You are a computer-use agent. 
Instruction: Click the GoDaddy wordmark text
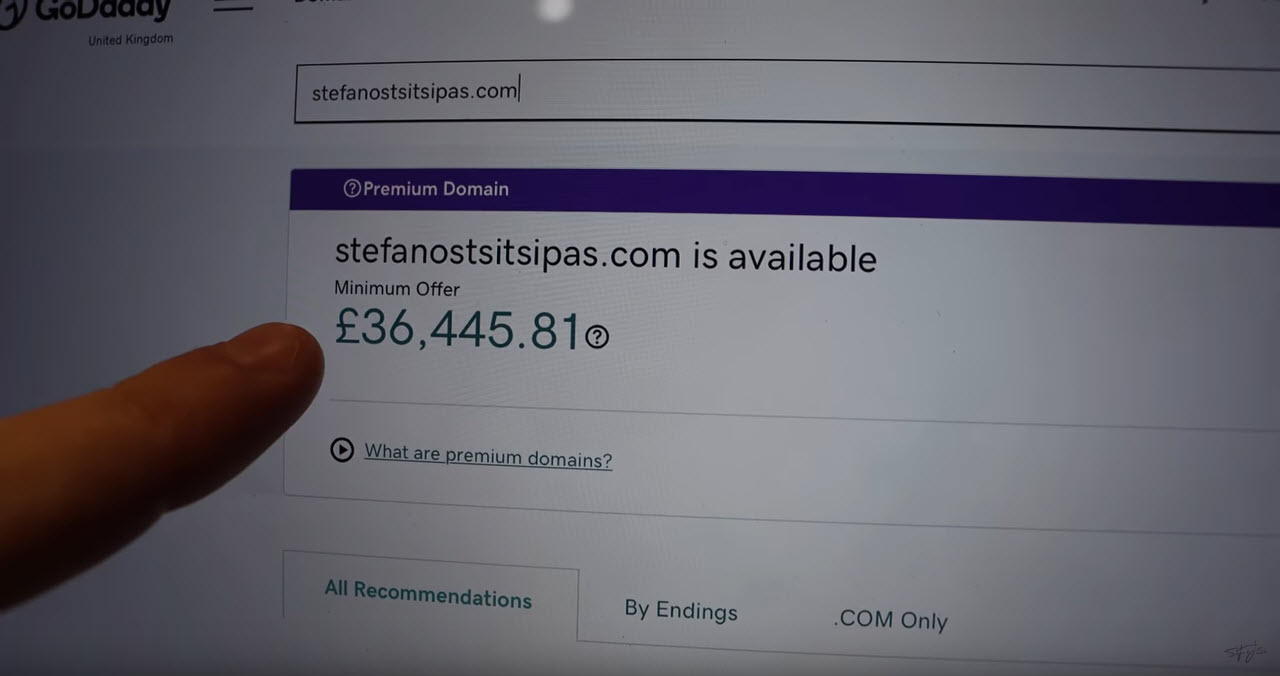103,12
